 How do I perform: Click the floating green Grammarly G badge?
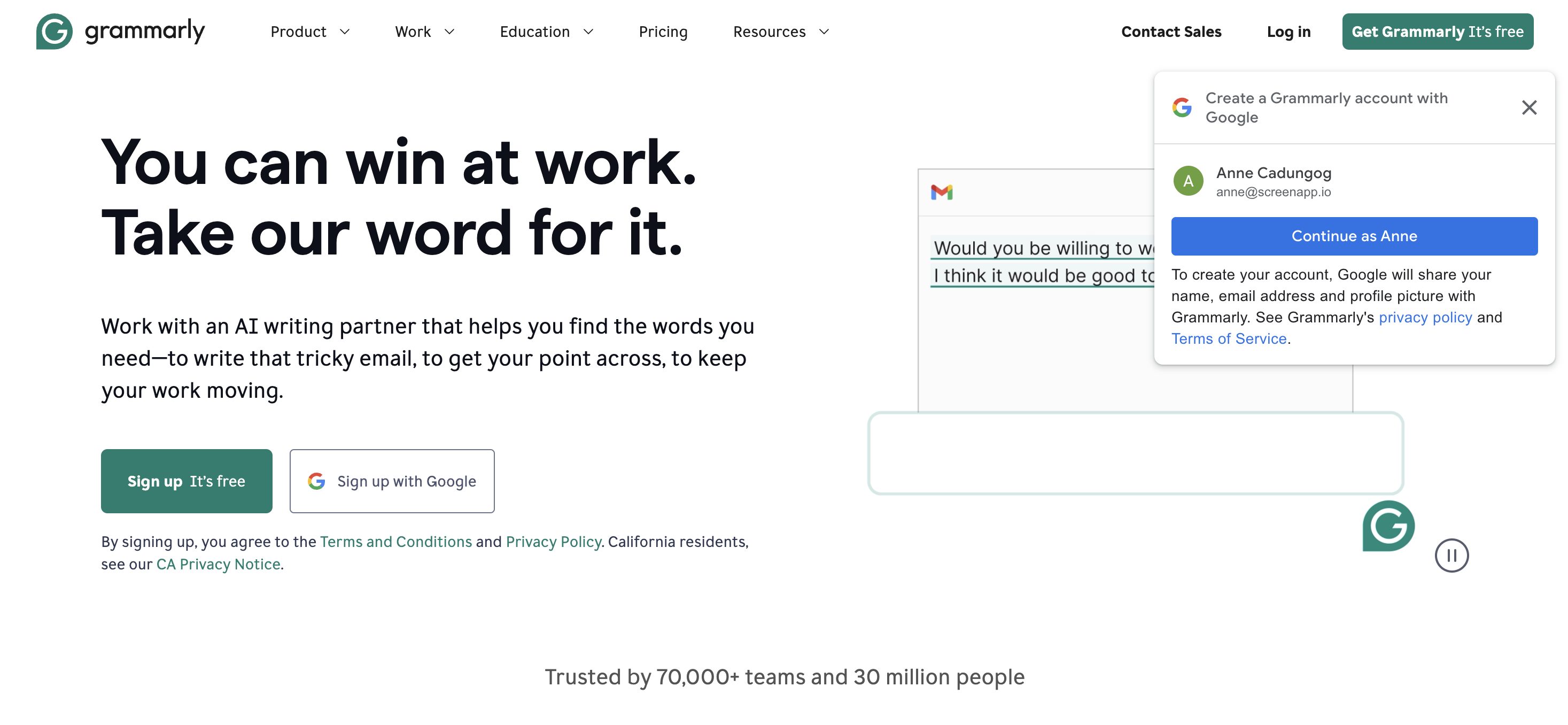click(1388, 526)
